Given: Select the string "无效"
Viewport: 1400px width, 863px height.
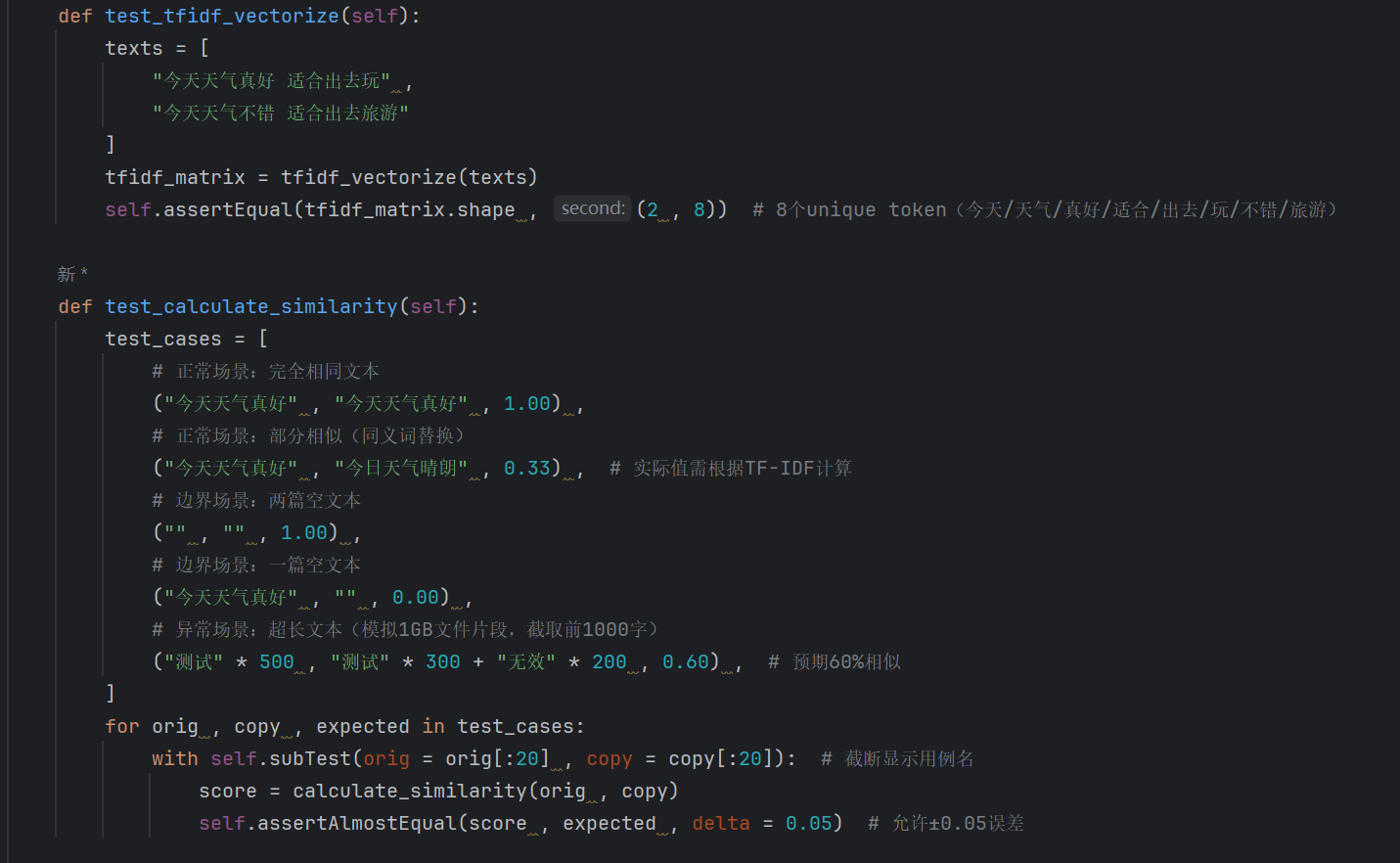Looking at the screenshot, I should (x=526, y=661).
